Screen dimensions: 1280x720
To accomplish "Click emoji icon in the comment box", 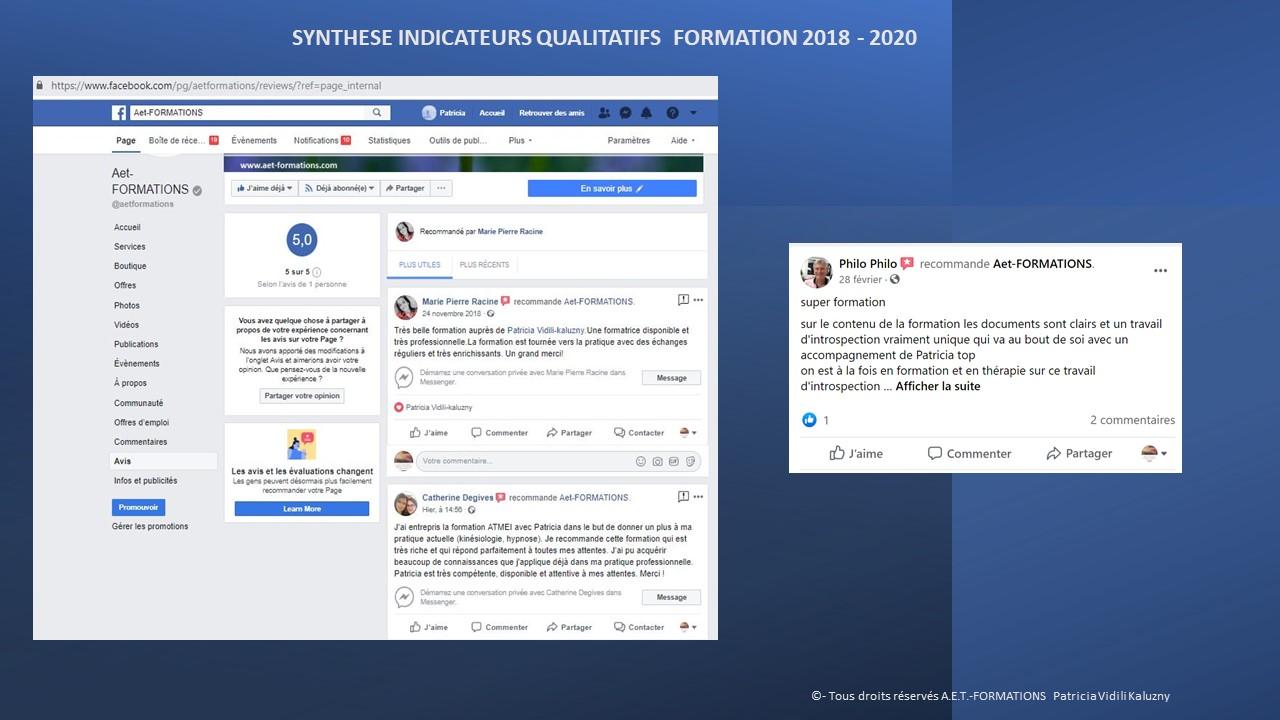I will pos(641,461).
